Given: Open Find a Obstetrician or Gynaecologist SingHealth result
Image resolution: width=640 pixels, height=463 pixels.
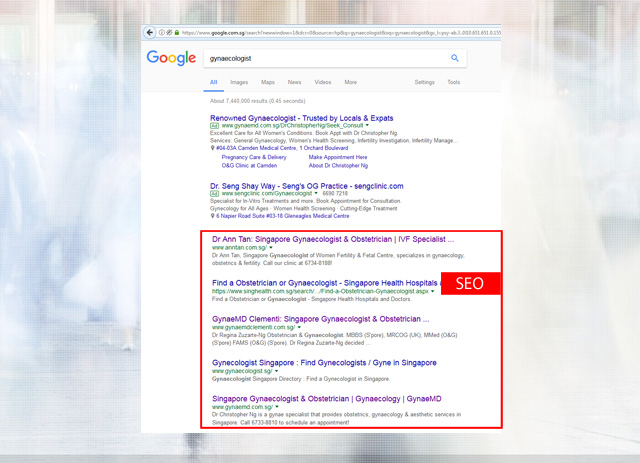Looking at the screenshot, I should [x=327, y=283].
